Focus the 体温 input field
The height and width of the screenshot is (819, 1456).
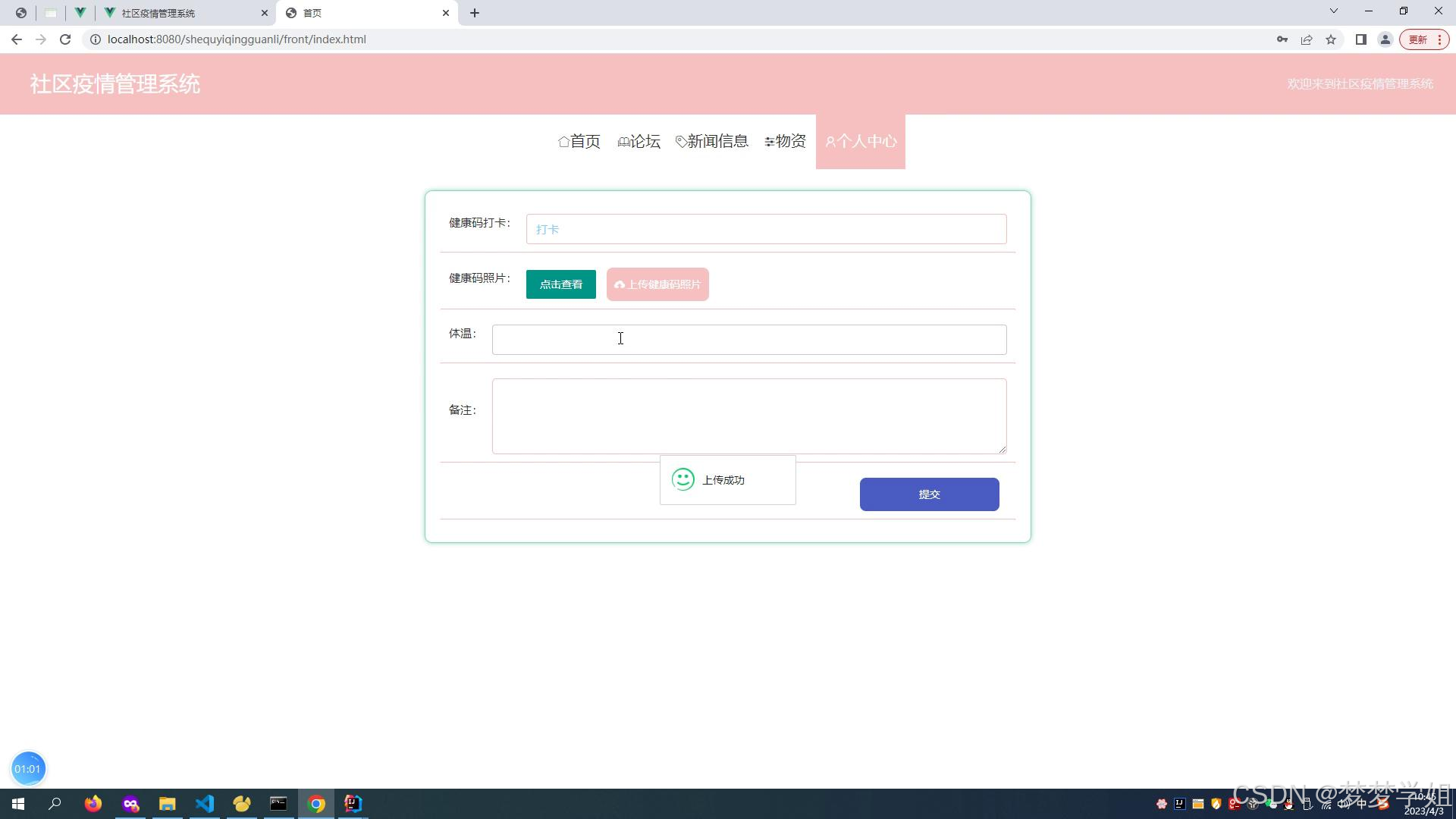point(748,340)
